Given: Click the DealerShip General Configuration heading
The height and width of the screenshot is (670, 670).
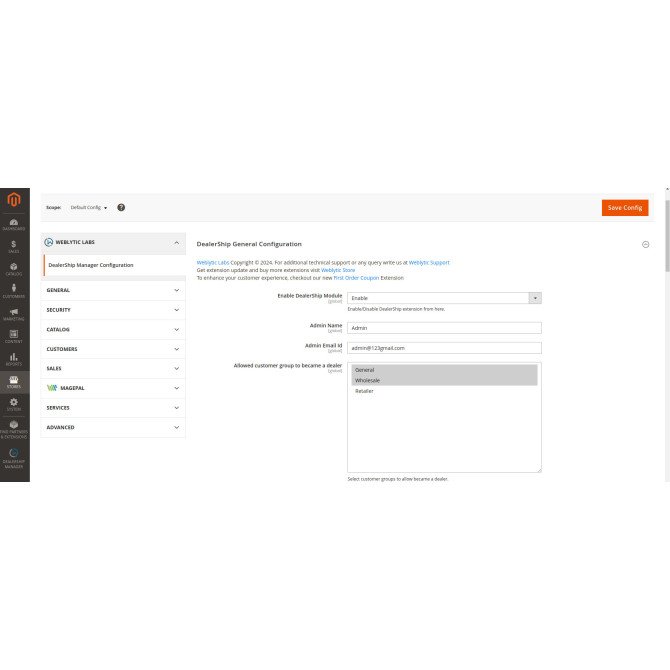Looking at the screenshot, I should tap(249, 244).
